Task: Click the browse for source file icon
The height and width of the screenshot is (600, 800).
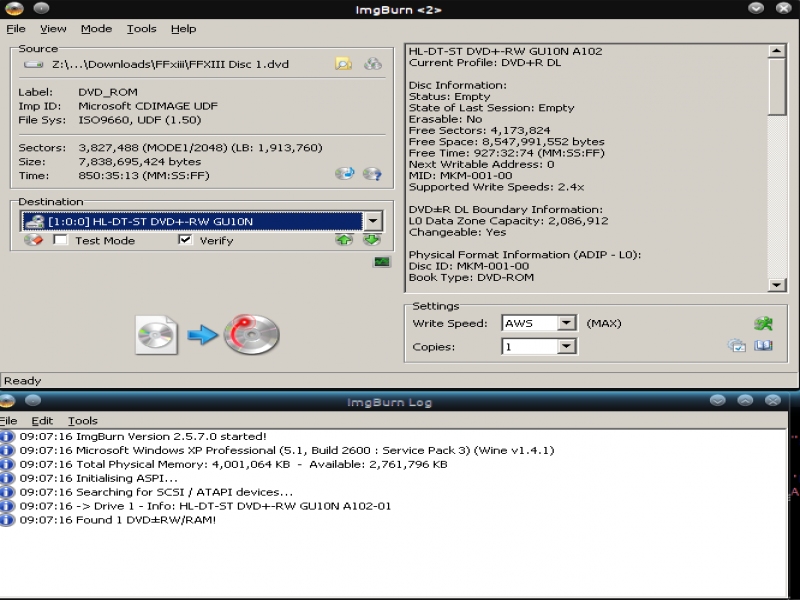Action: point(343,64)
